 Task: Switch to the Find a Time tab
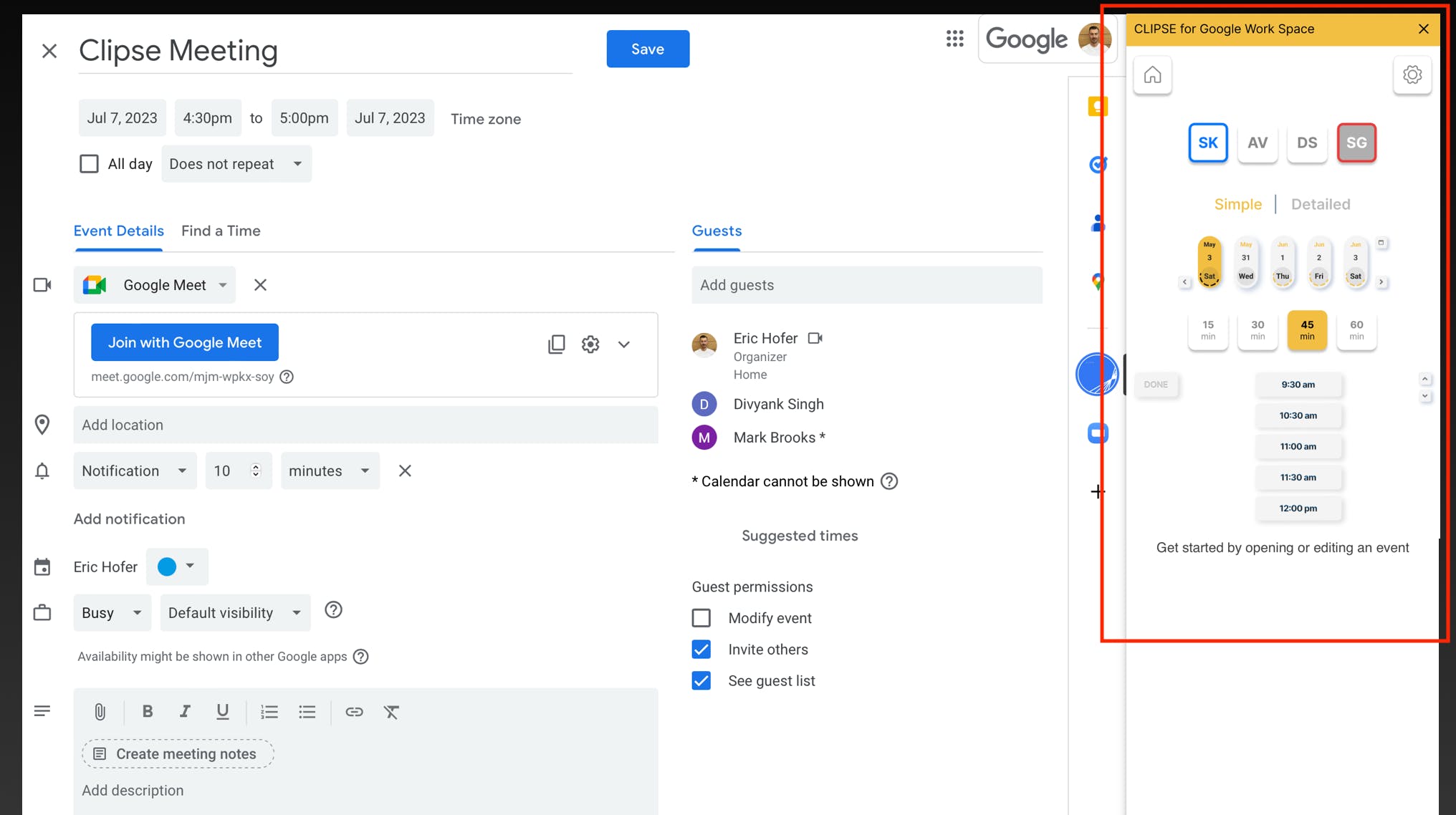click(220, 230)
